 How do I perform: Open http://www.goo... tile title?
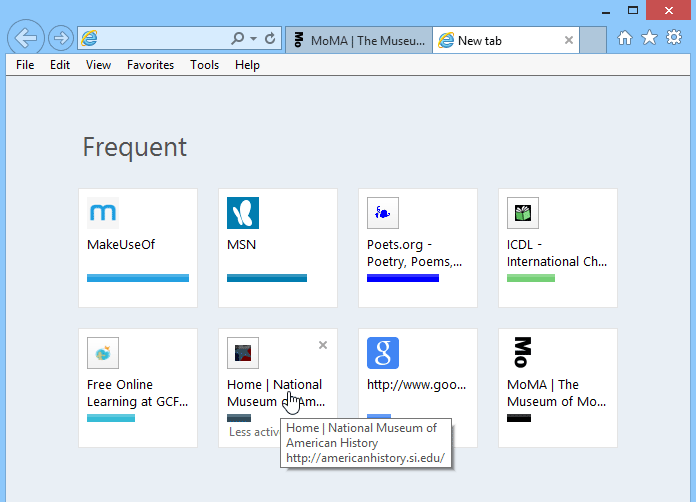416,384
